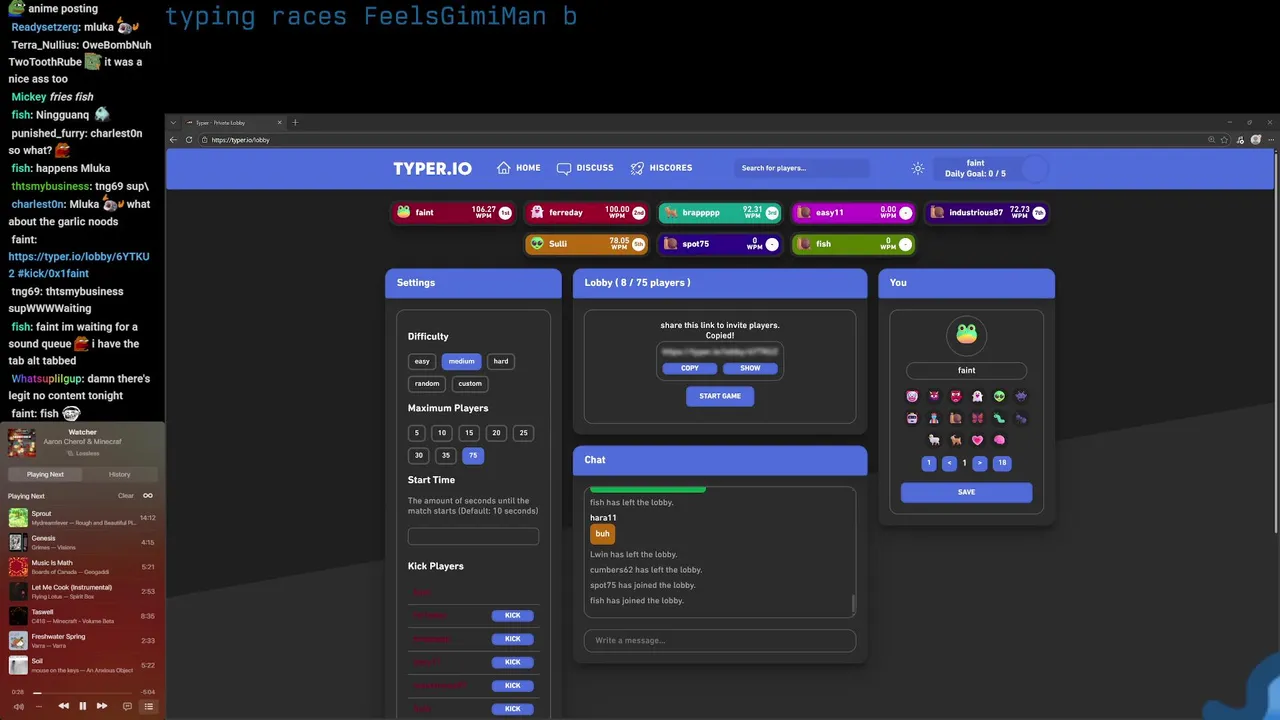Select medium difficulty
The height and width of the screenshot is (720, 1280).
(461, 361)
